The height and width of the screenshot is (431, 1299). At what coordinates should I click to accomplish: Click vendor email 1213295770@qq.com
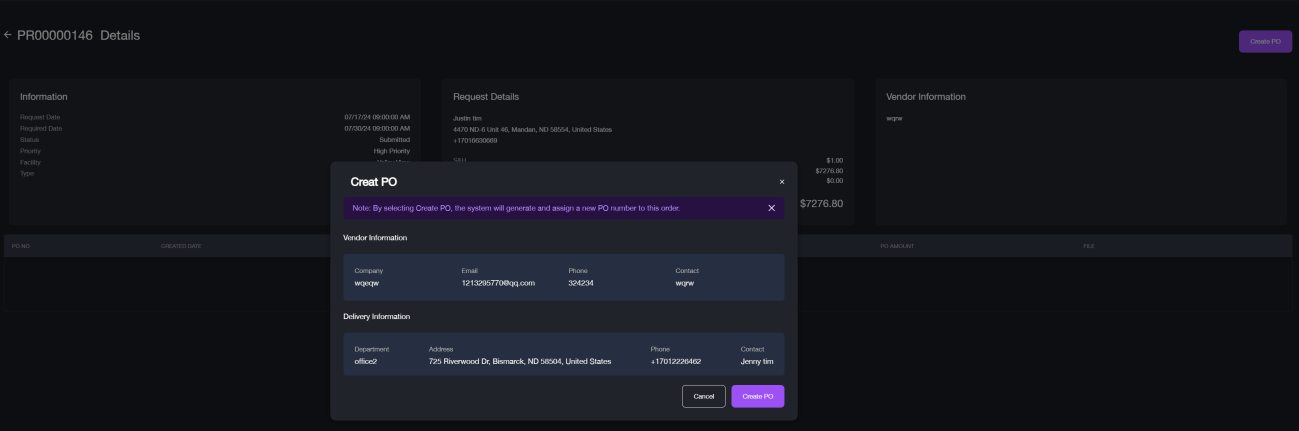click(498, 283)
